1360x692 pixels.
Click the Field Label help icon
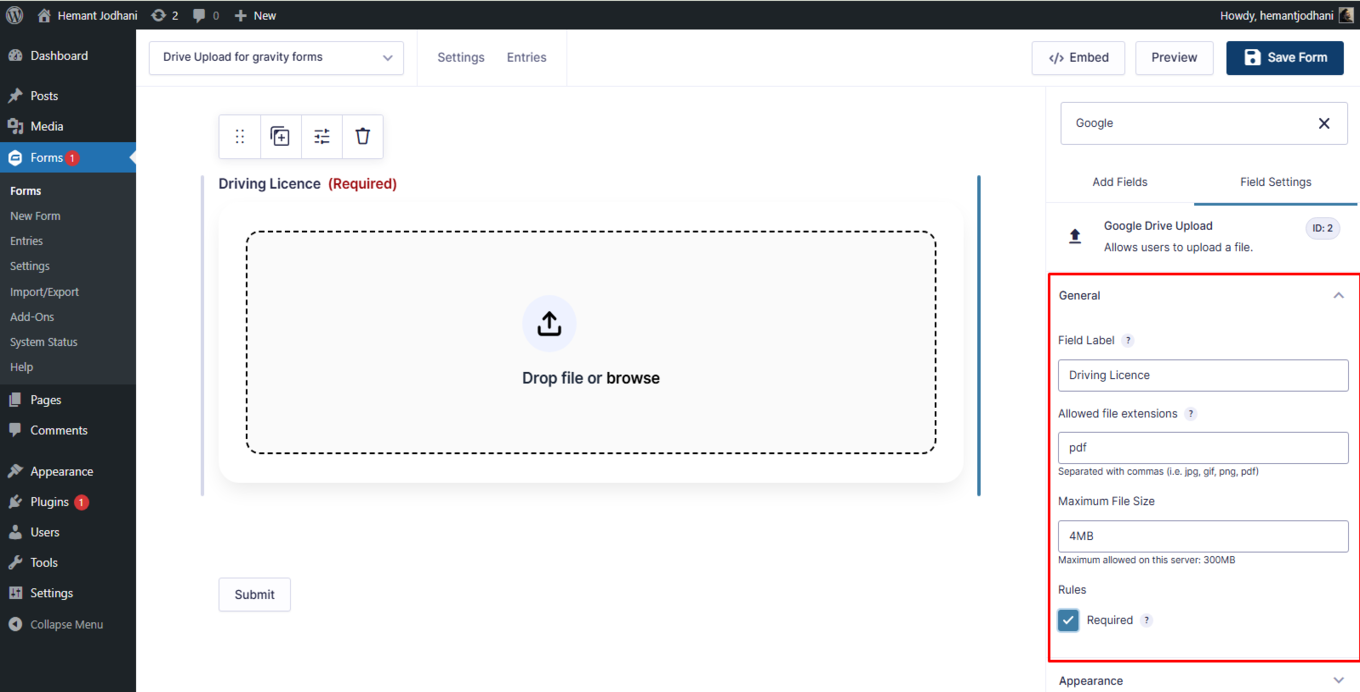click(1128, 340)
